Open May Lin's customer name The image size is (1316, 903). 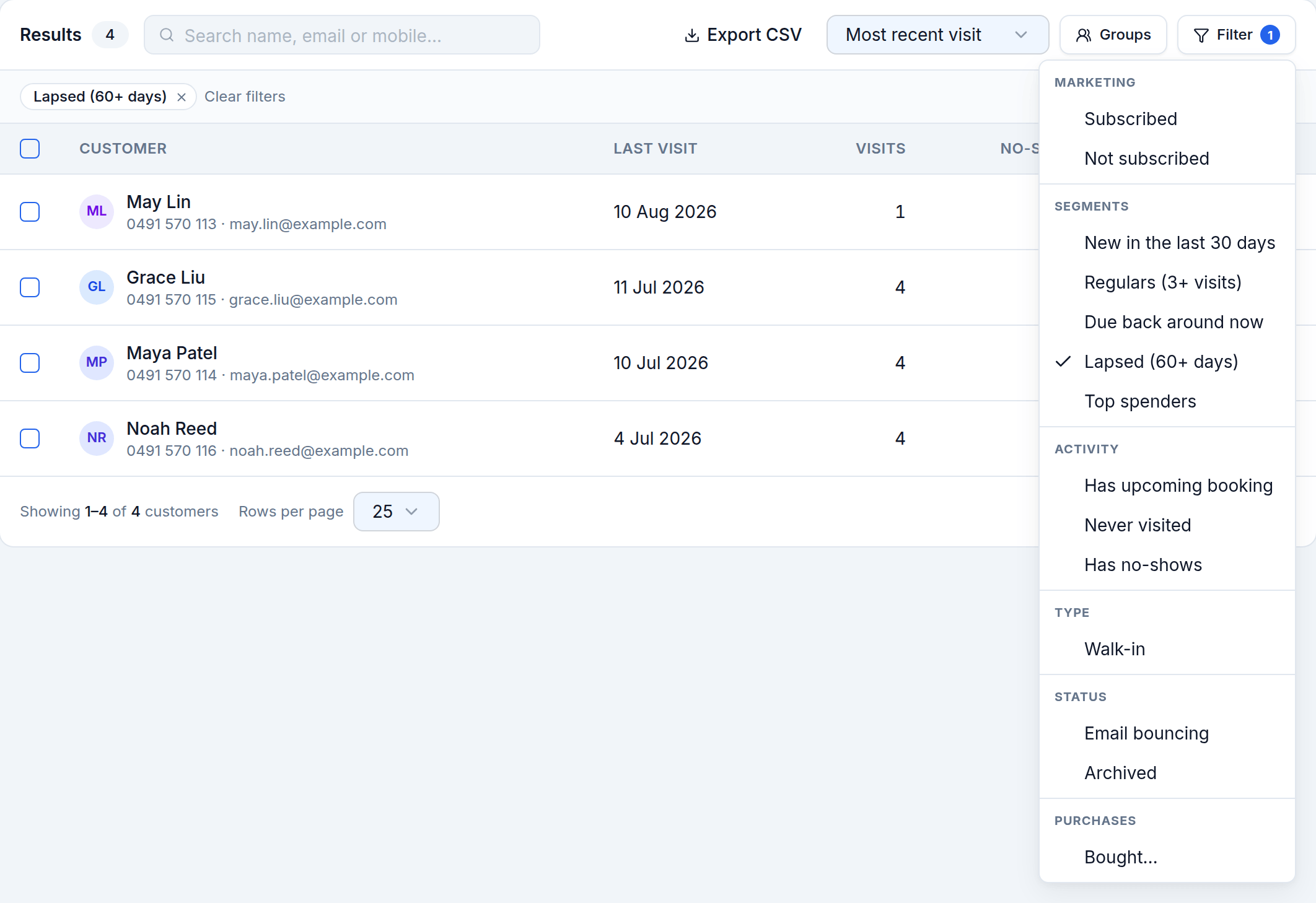(159, 202)
